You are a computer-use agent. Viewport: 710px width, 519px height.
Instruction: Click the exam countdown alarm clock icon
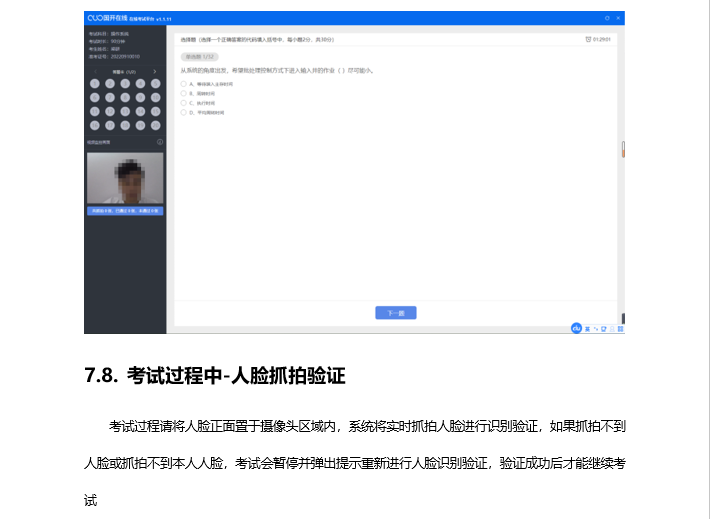point(588,39)
